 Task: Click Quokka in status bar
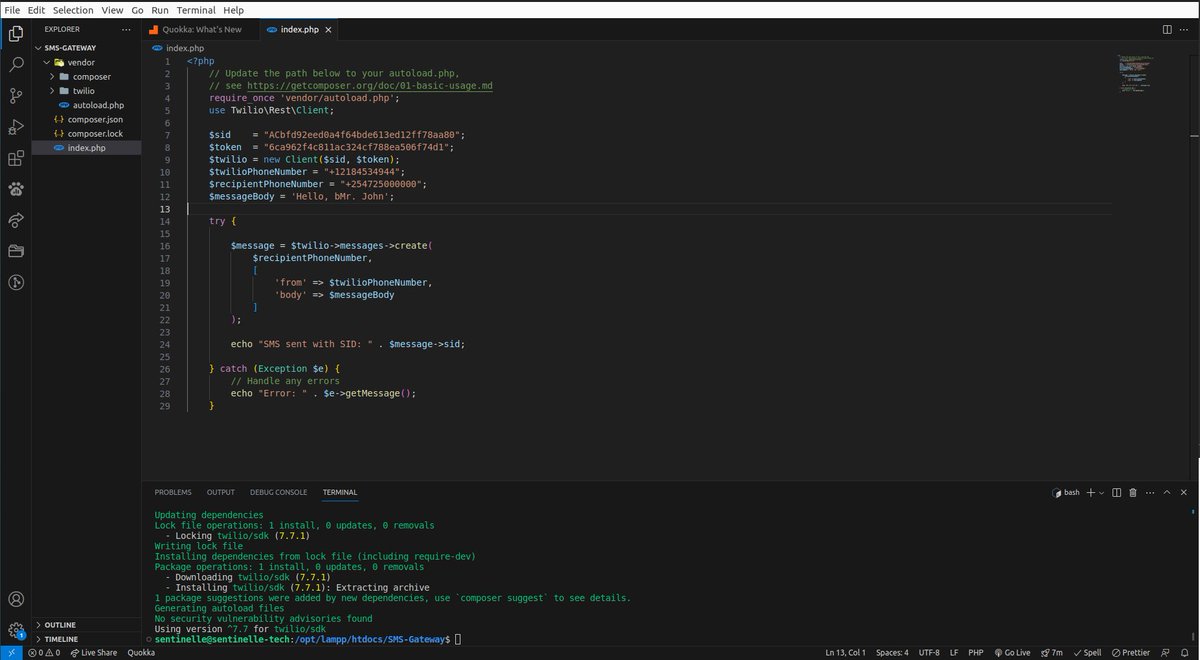142,652
